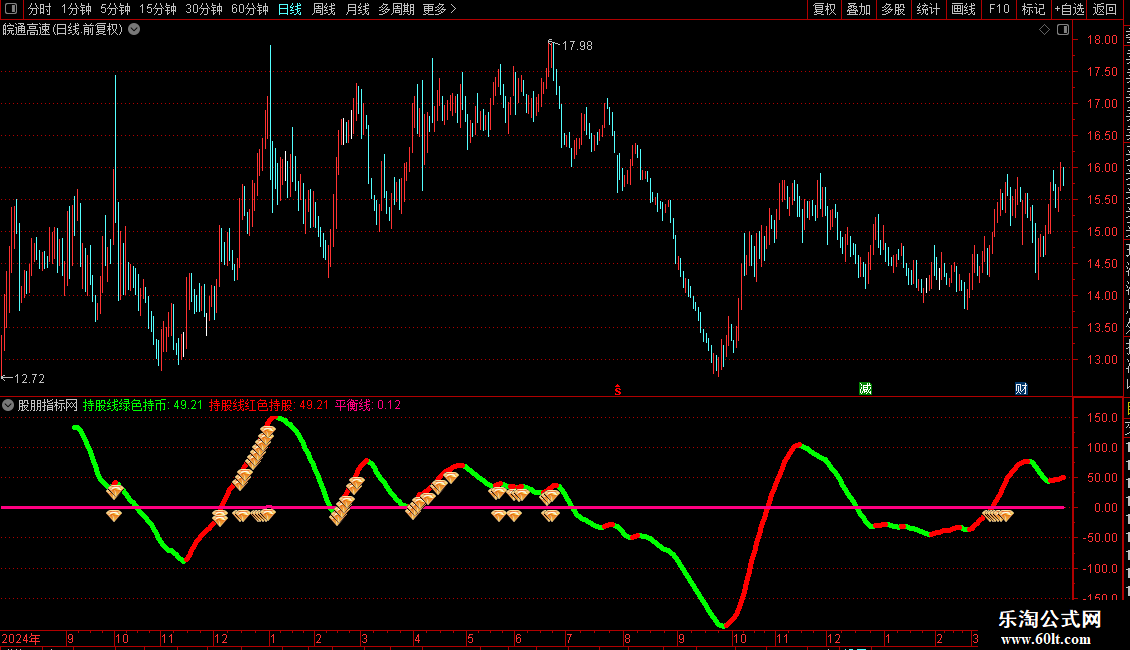Click the 皖通高速(日线.前复权) chart title

tap(63, 30)
